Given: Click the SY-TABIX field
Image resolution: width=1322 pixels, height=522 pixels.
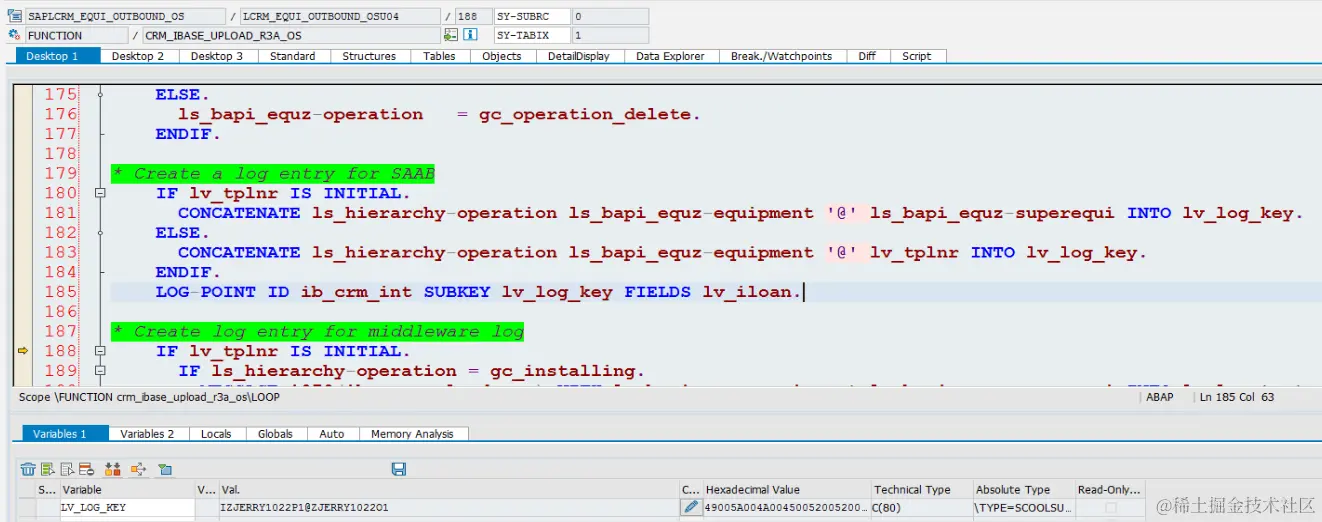Looking at the screenshot, I should (532, 35).
